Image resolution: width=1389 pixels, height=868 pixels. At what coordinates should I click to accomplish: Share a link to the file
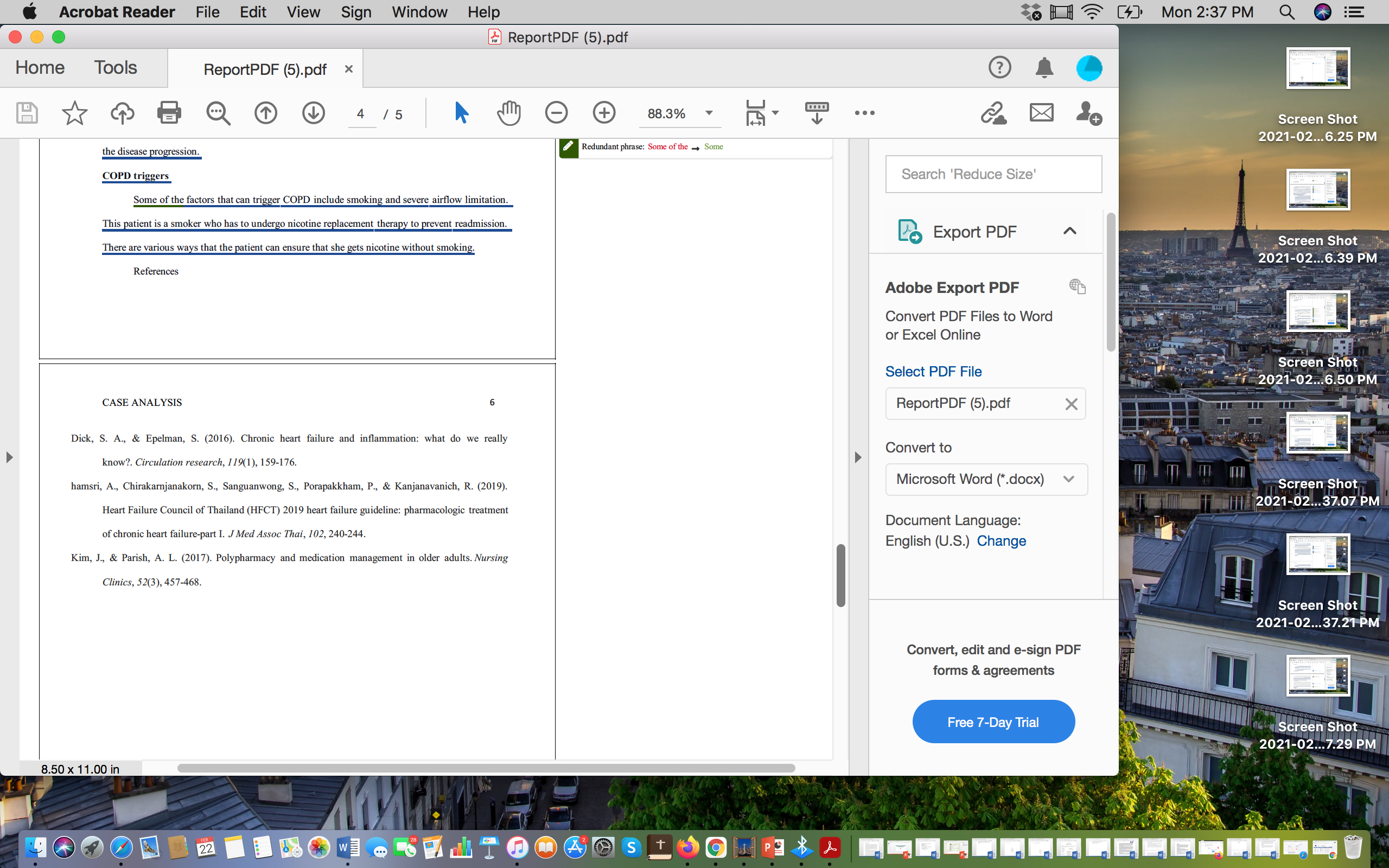(x=993, y=112)
